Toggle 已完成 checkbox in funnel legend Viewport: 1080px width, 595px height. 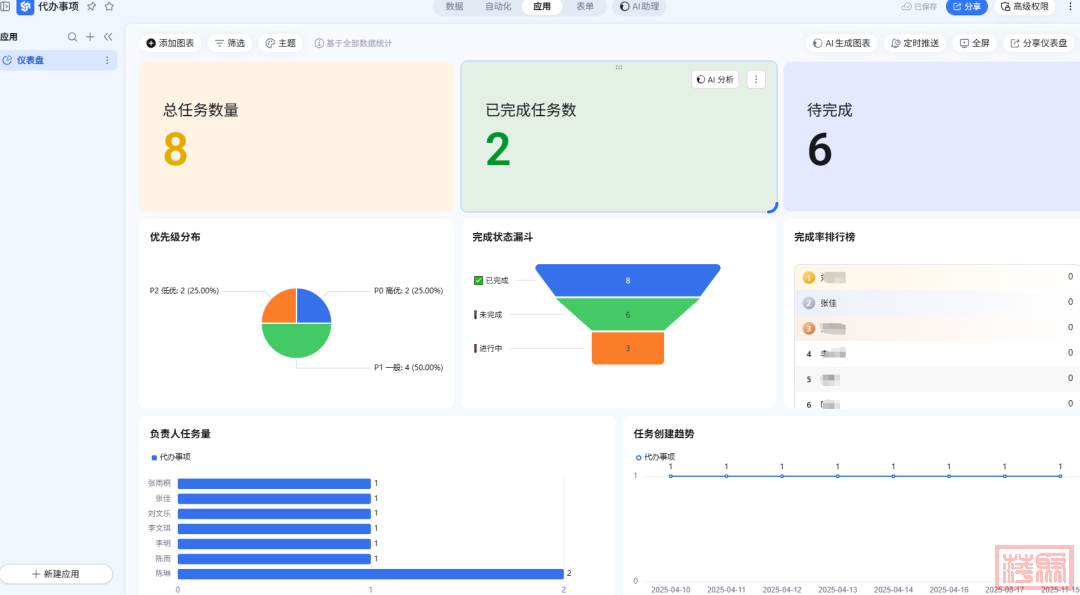click(x=479, y=280)
